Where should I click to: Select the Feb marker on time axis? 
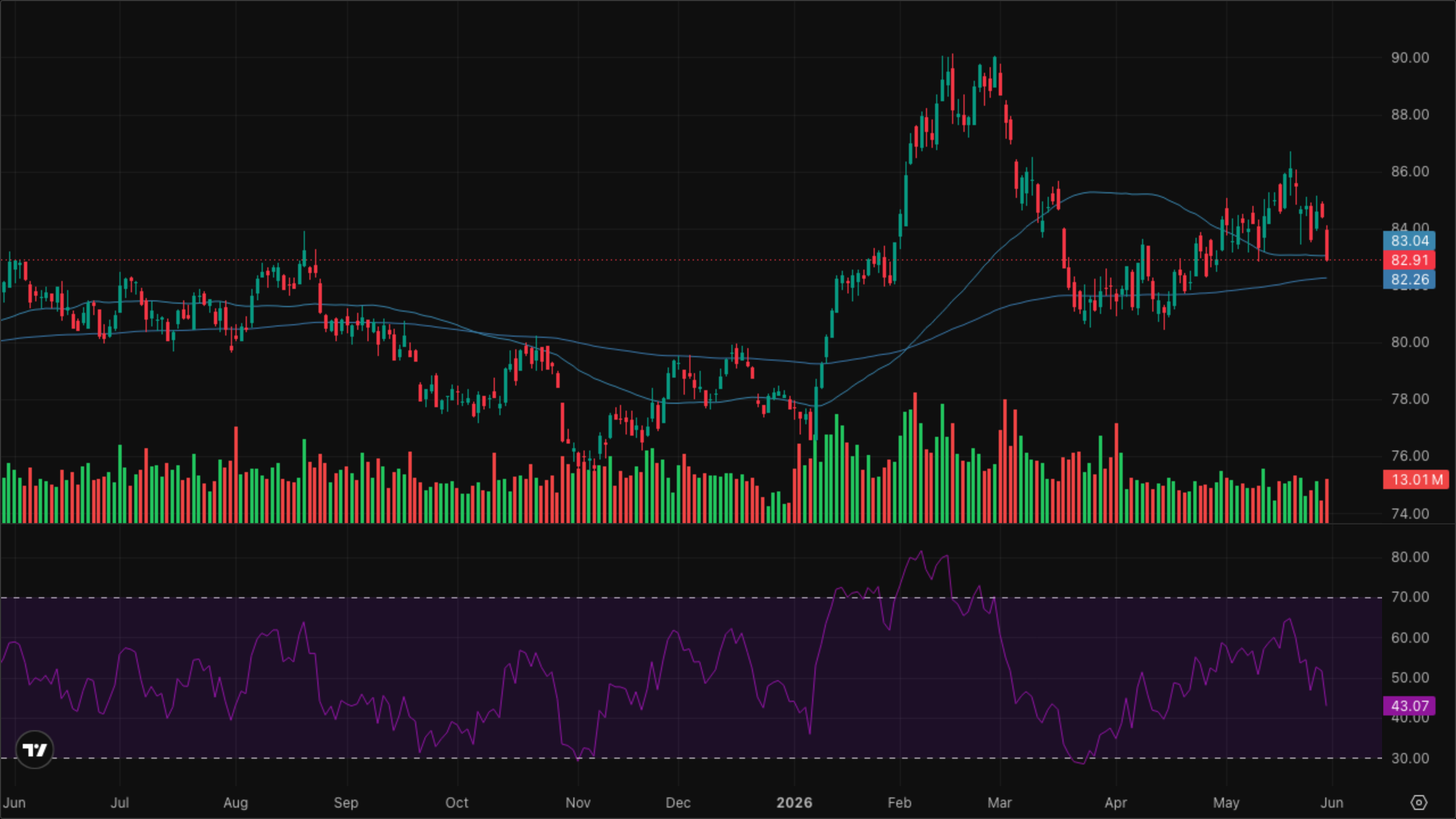[x=900, y=803]
